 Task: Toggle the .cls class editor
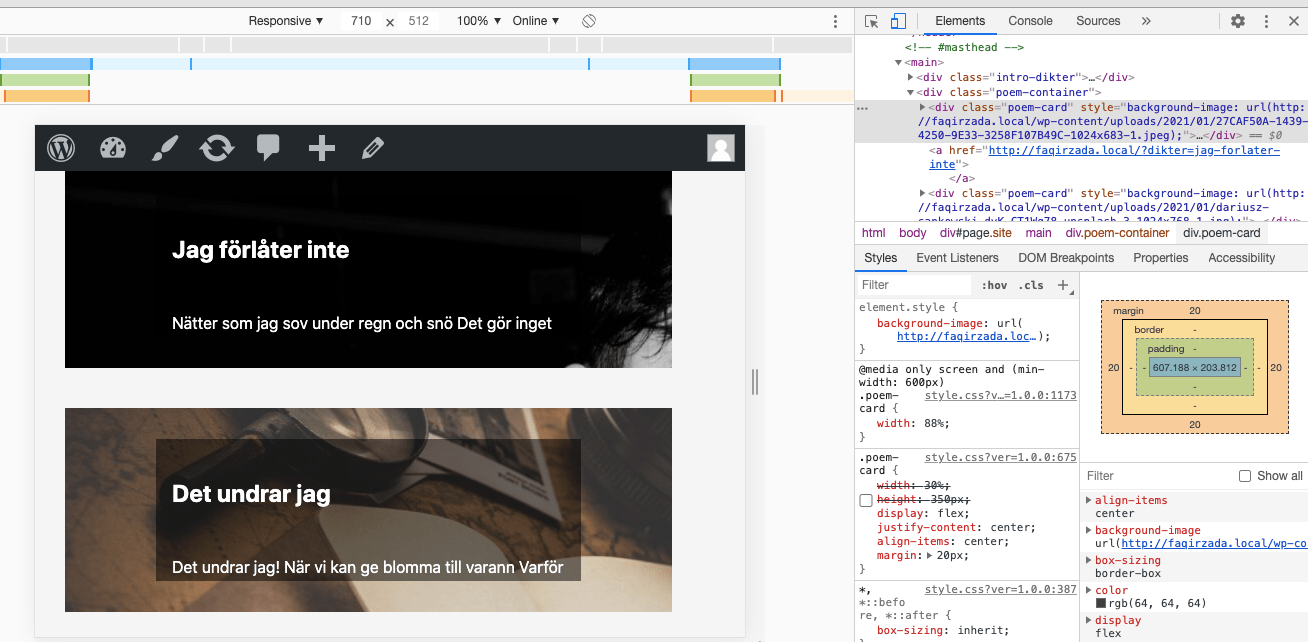1031,285
